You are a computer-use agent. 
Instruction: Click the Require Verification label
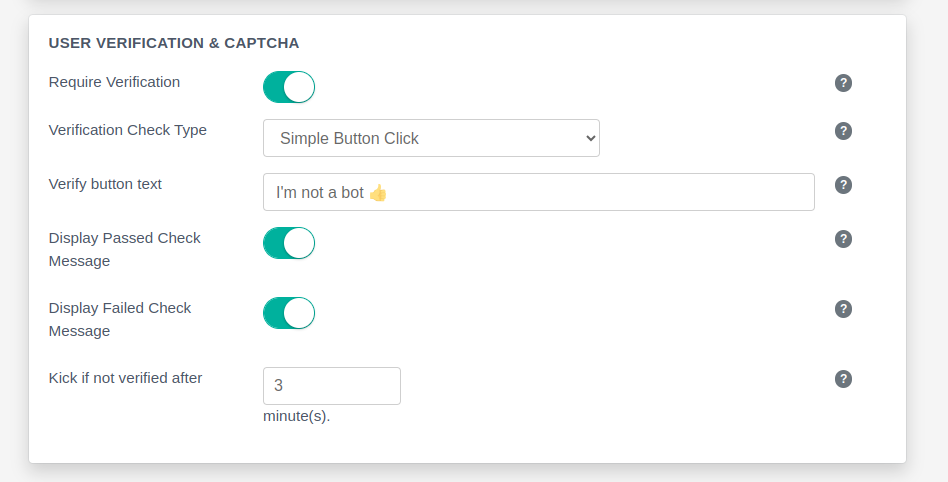click(x=114, y=82)
